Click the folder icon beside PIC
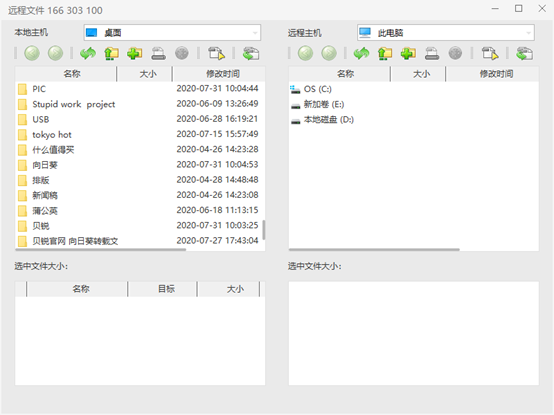The height and width of the screenshot is (415, 554). tap(22, 89)
